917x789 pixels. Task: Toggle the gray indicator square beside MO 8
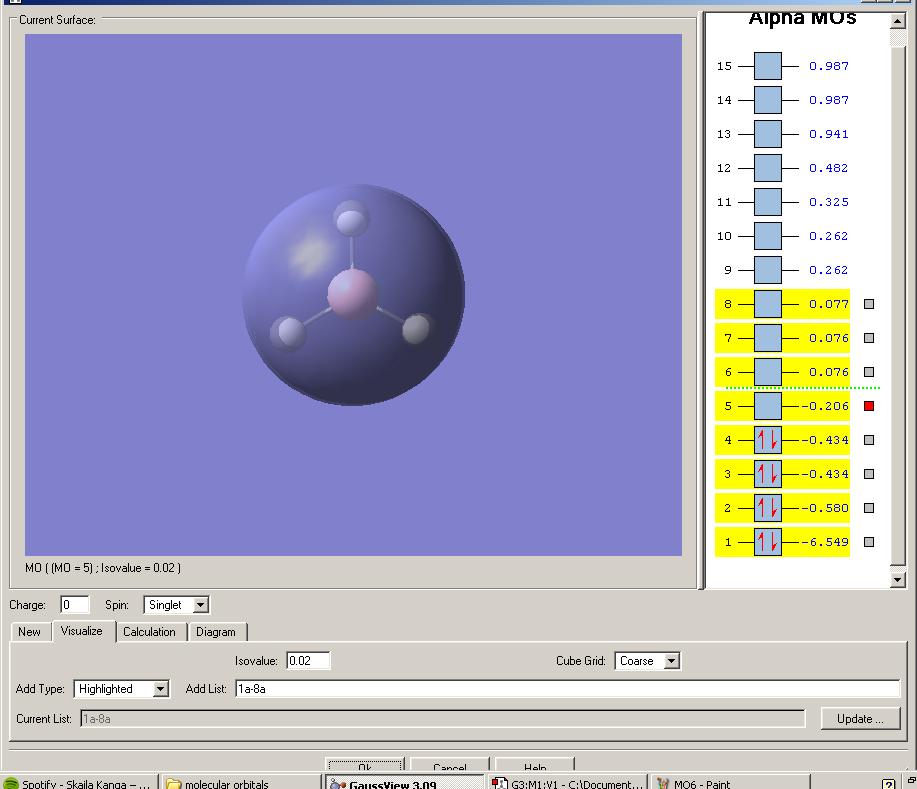click(869, 304)
